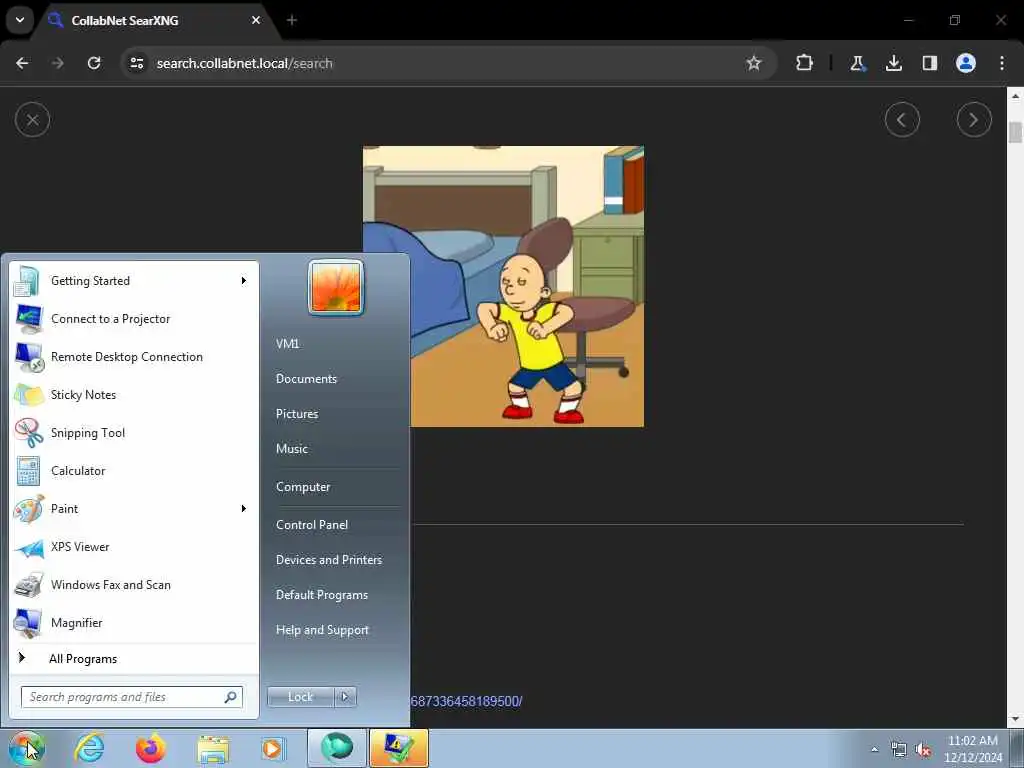Open Chrome Labs flask icon
This screenshot has width=1024, height=768.
857,63
